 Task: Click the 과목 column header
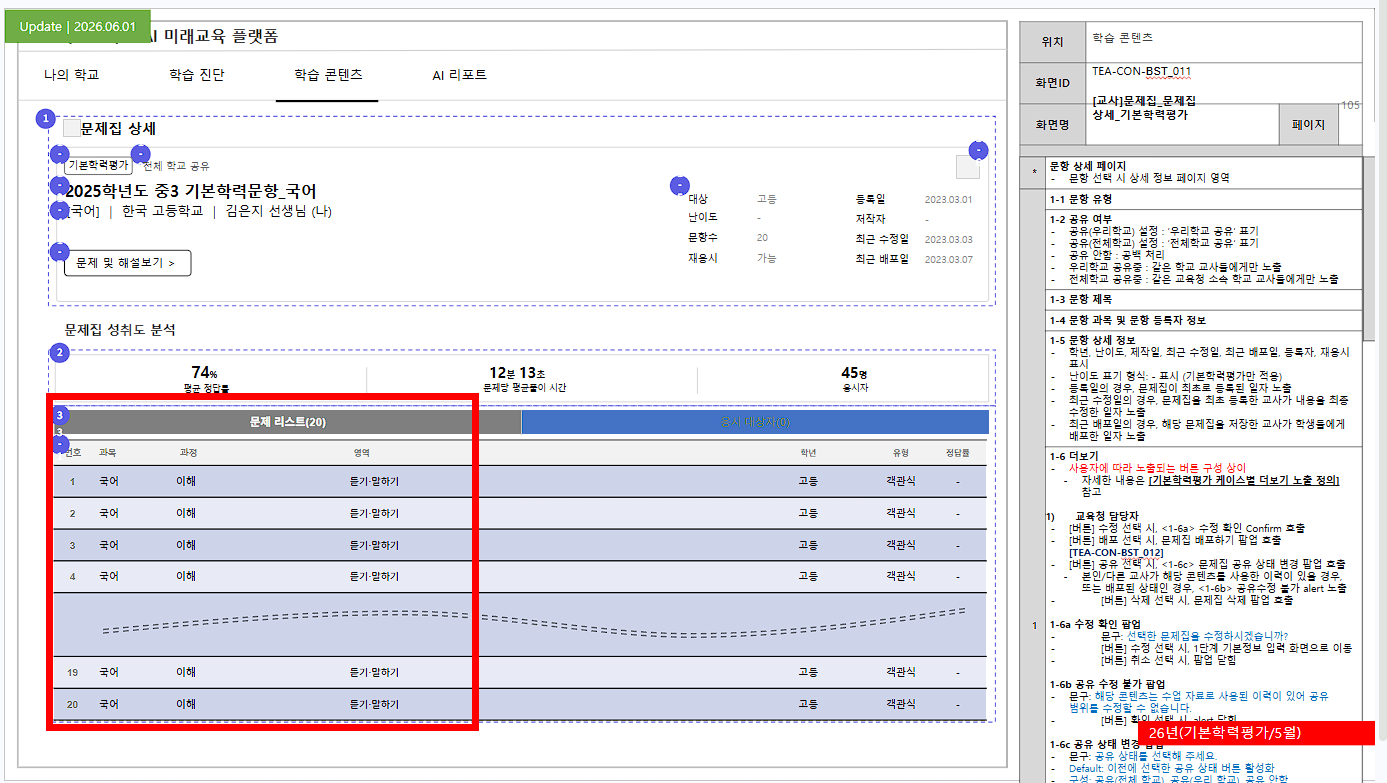(x=108, y=453)
